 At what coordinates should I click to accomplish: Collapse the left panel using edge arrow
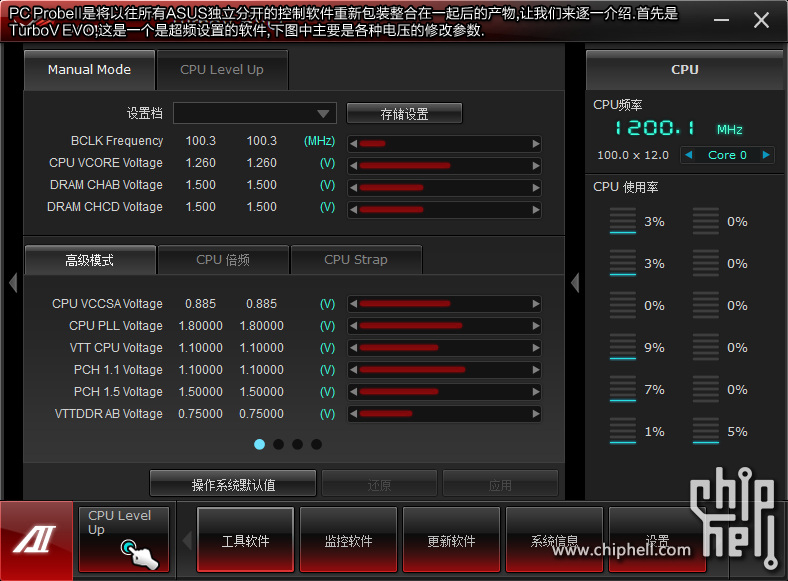[13, 282]
